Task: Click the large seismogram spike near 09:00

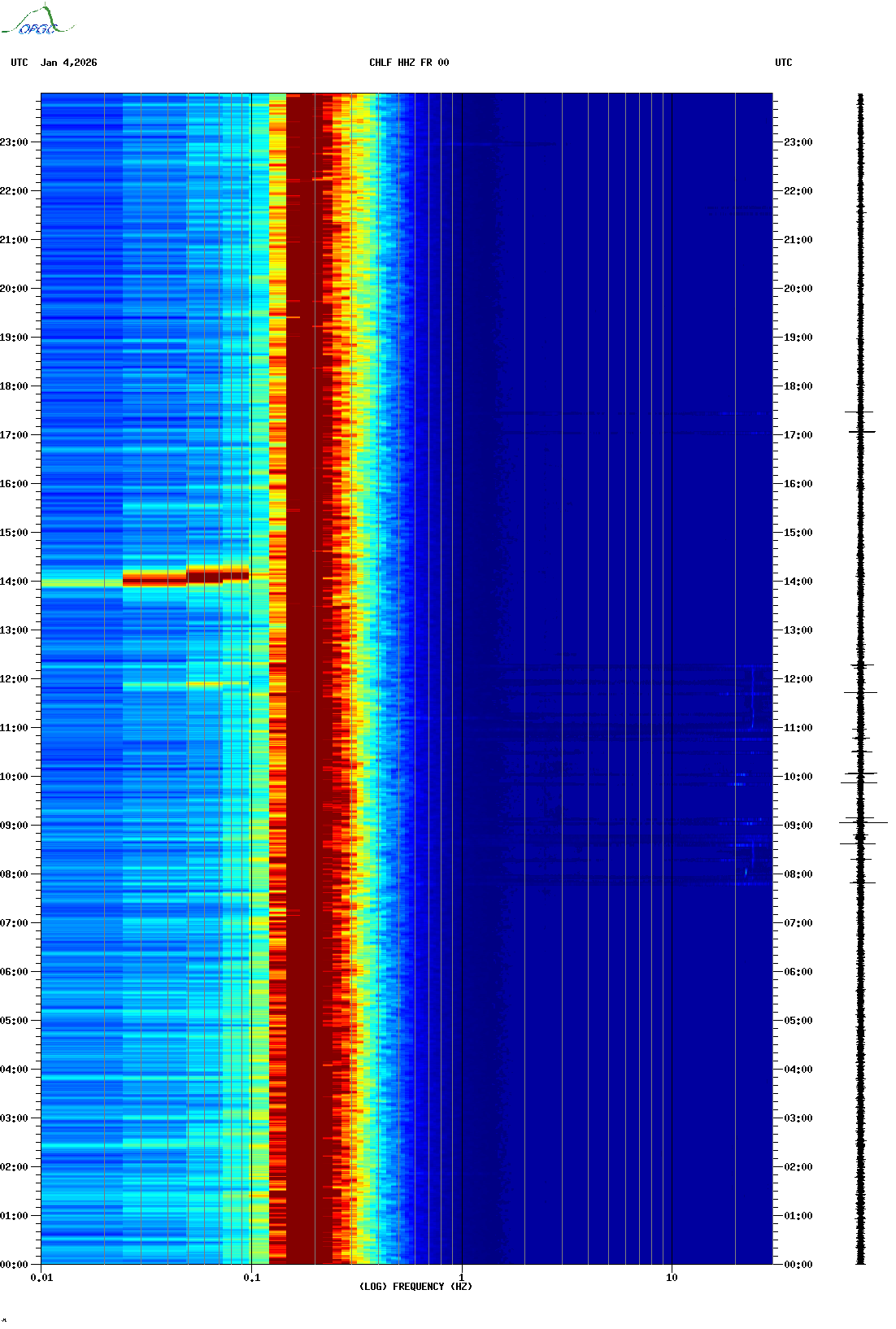Action: (862, 823)
